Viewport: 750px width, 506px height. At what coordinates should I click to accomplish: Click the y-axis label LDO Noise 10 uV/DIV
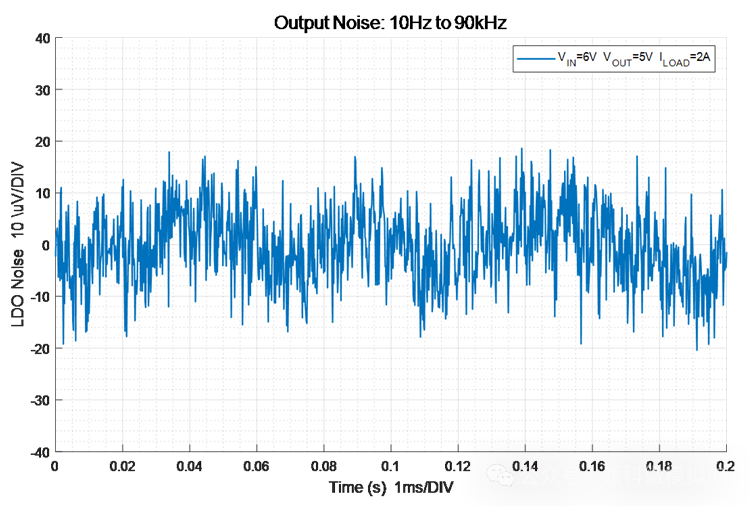click(x=18, y=245)
